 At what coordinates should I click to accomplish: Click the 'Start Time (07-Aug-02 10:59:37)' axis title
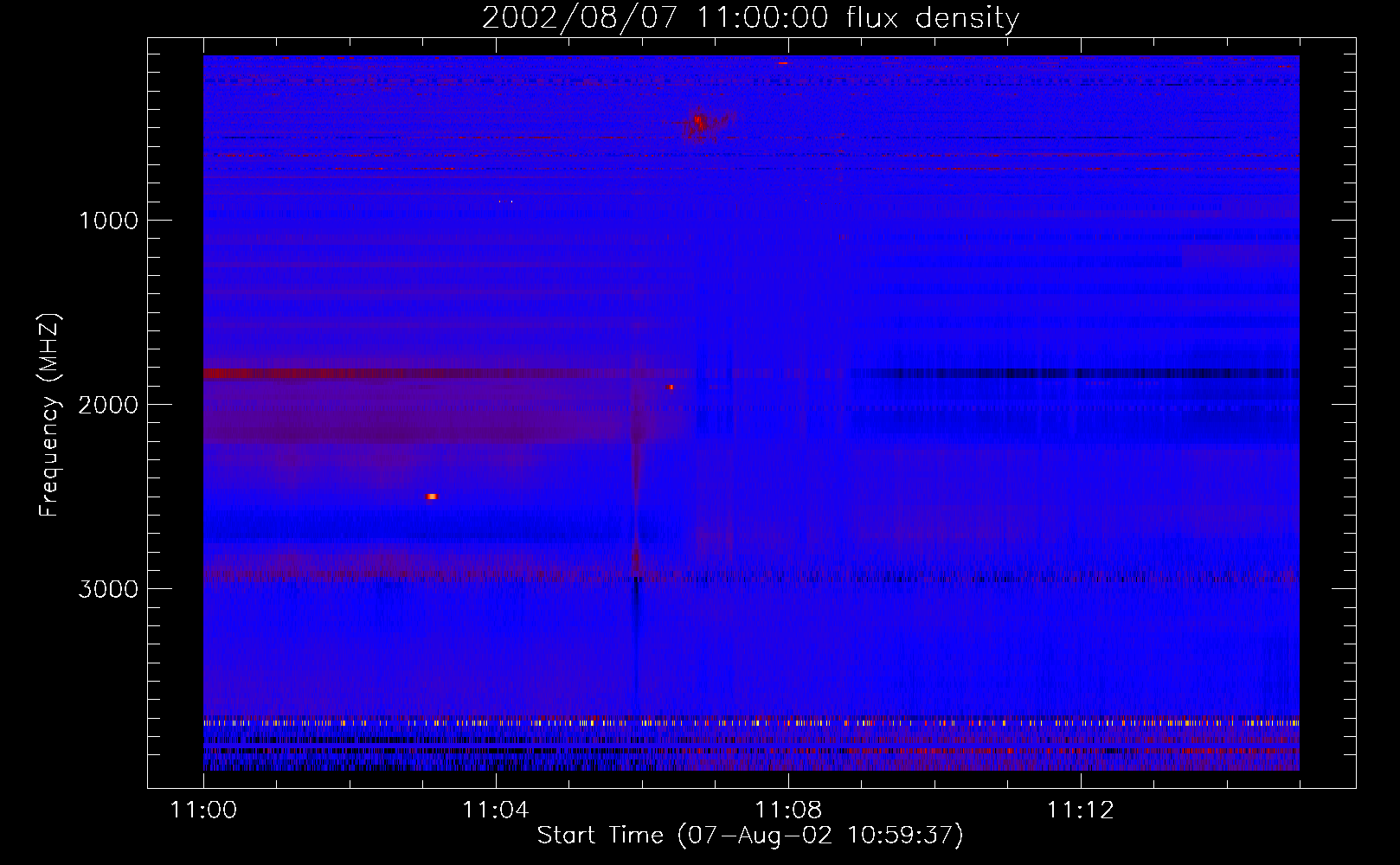tap(750, 836)
